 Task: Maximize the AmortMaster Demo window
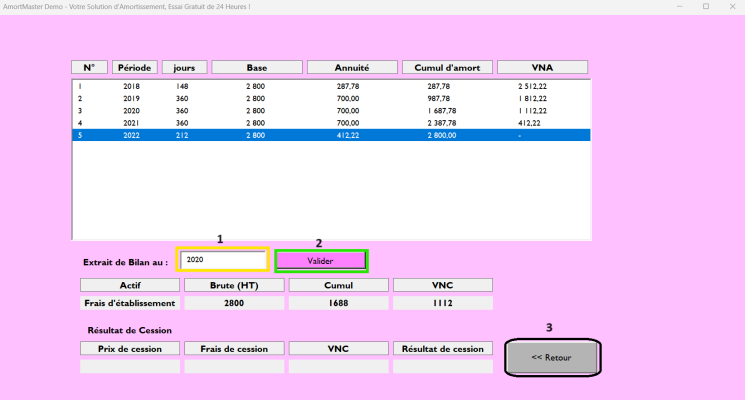tap(706, 7)
